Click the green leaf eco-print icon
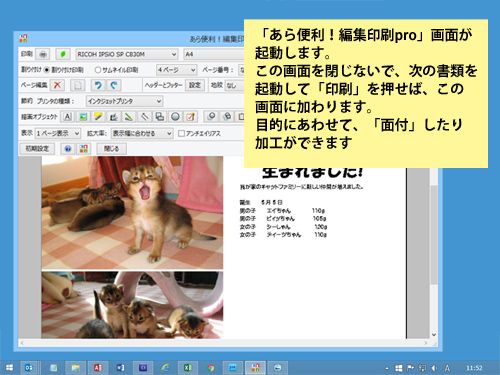This screenshot has height=375, width=500. 63,54
